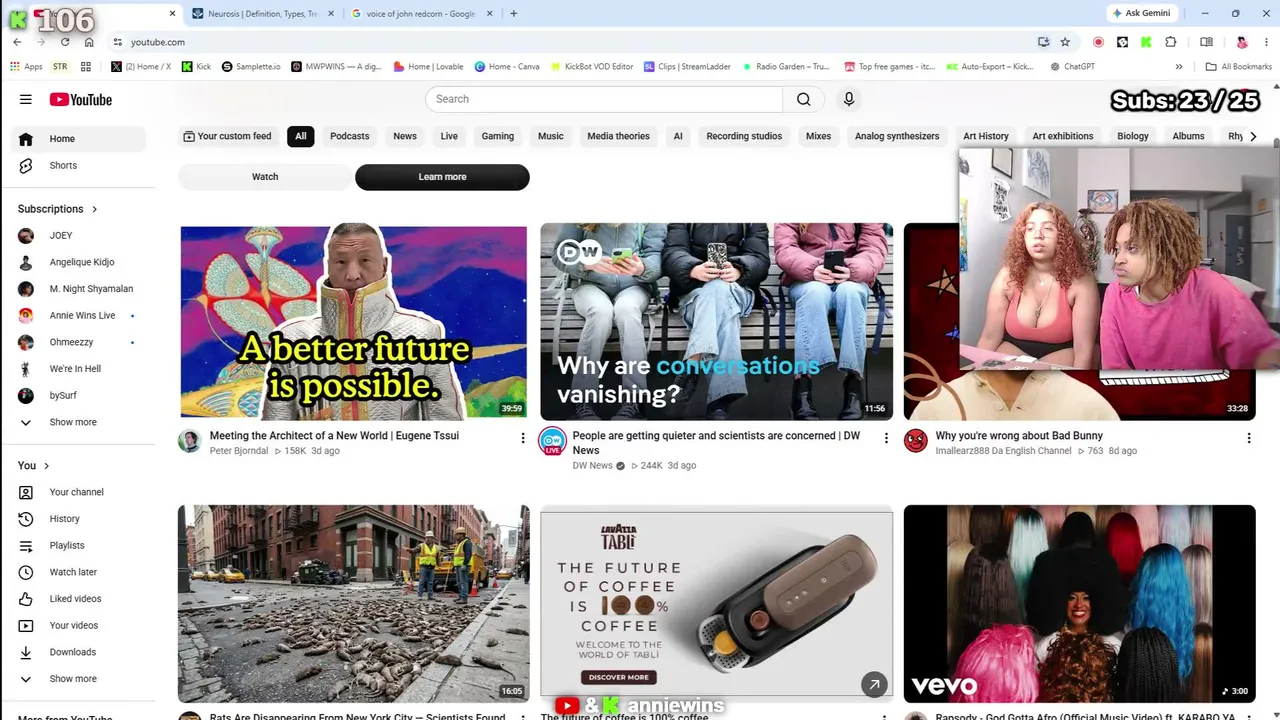
Task: Open Shorts in the sidebar
Action: (80, 165)
